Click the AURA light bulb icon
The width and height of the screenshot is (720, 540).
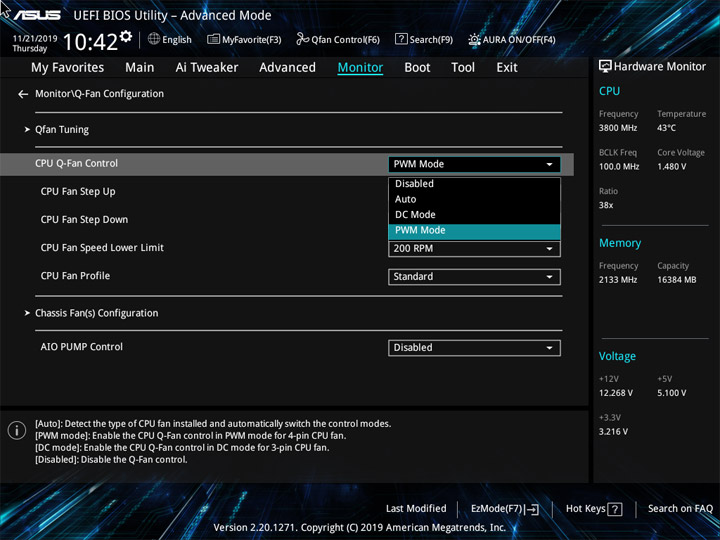coord(474,39)
